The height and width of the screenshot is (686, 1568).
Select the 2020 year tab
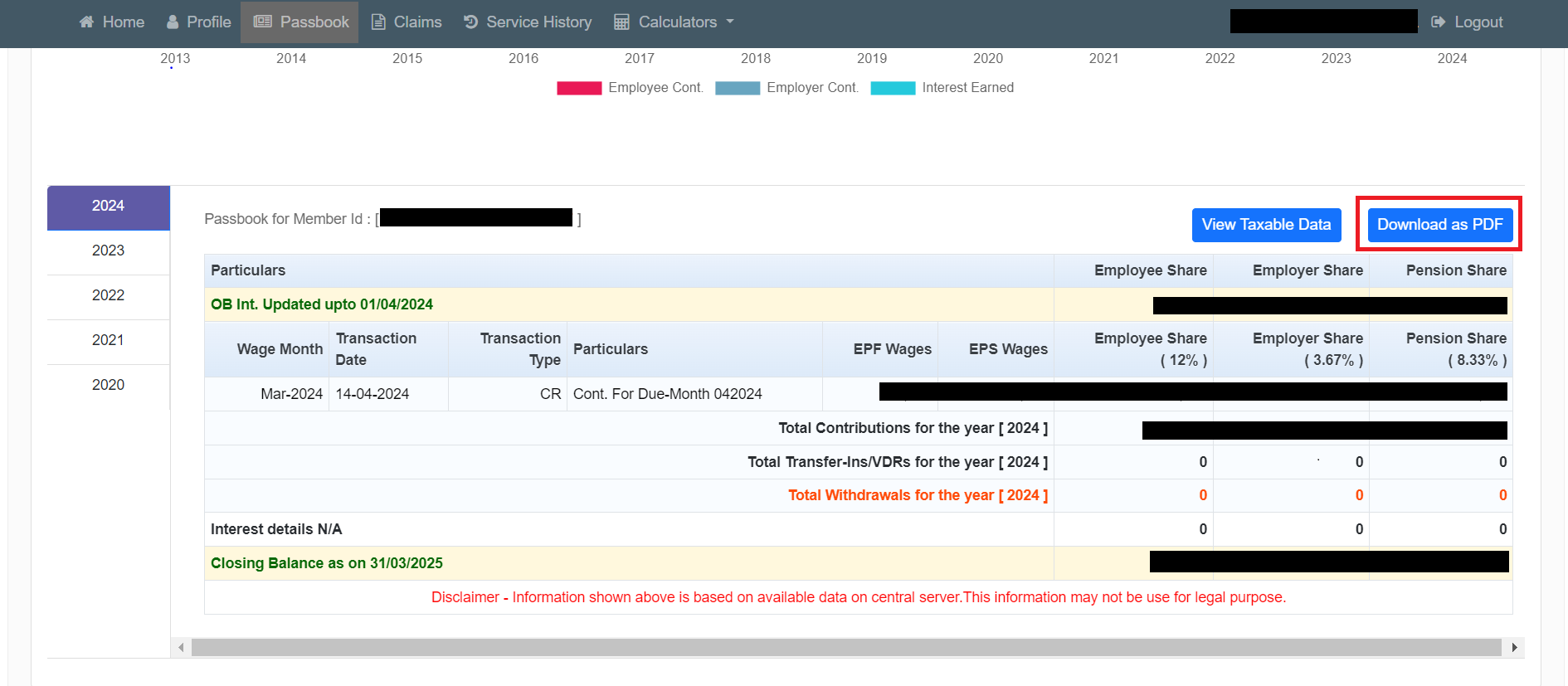tap(108, 385)
